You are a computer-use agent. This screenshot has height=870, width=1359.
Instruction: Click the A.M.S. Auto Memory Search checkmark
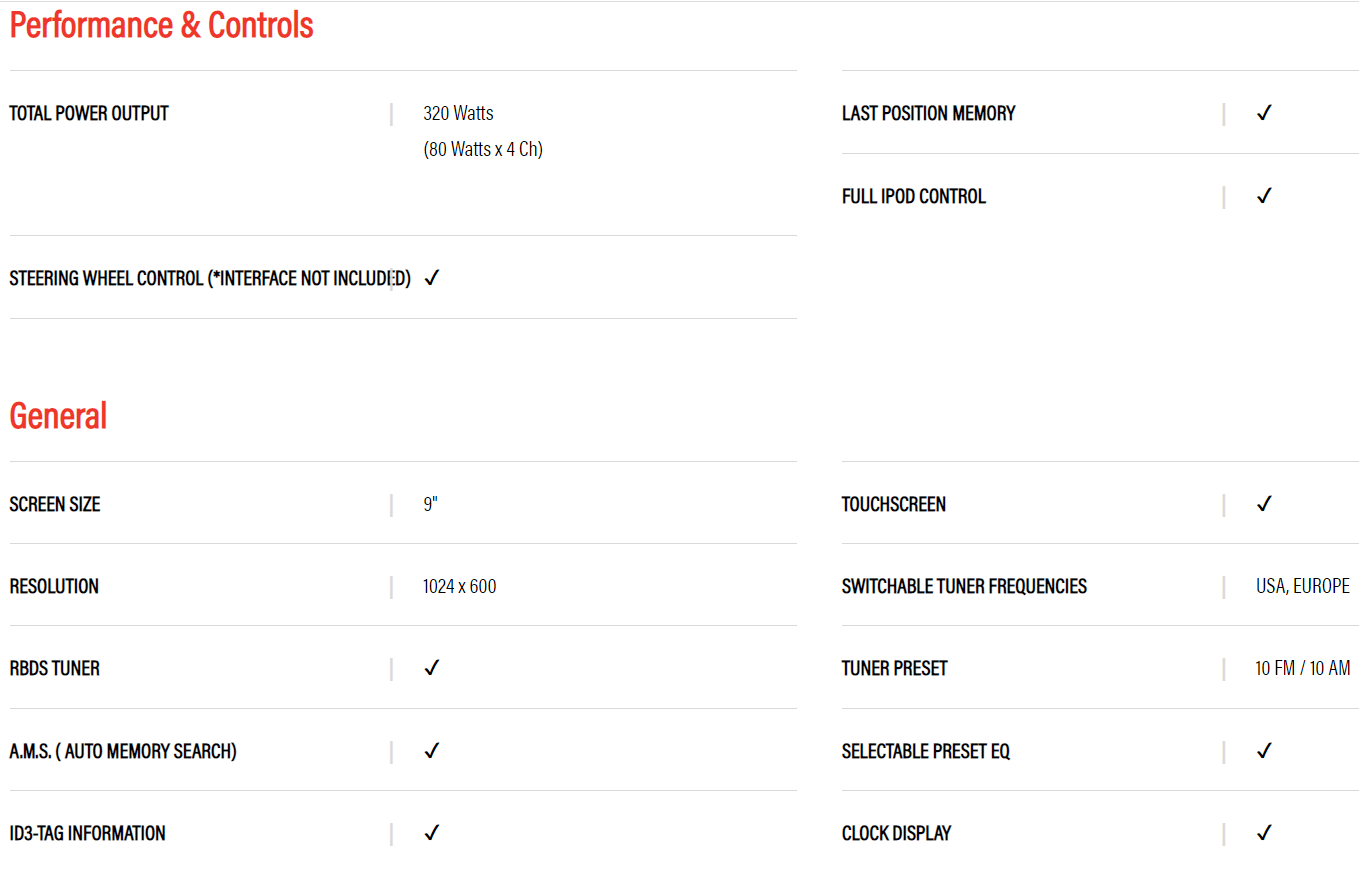pyautogui.click(x=431, y=751)
